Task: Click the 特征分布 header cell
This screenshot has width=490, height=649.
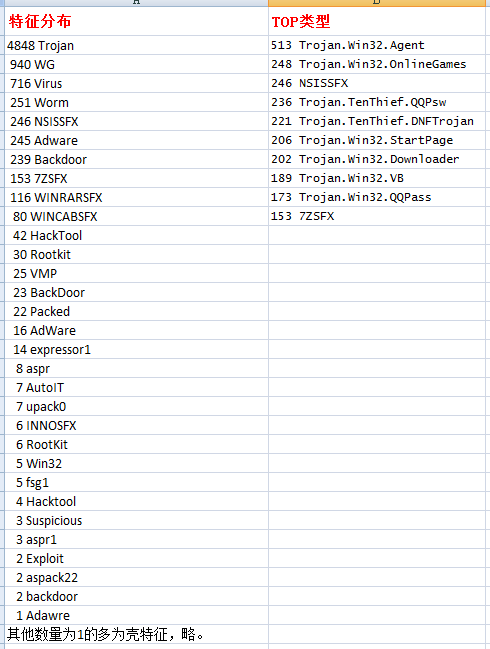Action: 136,21
